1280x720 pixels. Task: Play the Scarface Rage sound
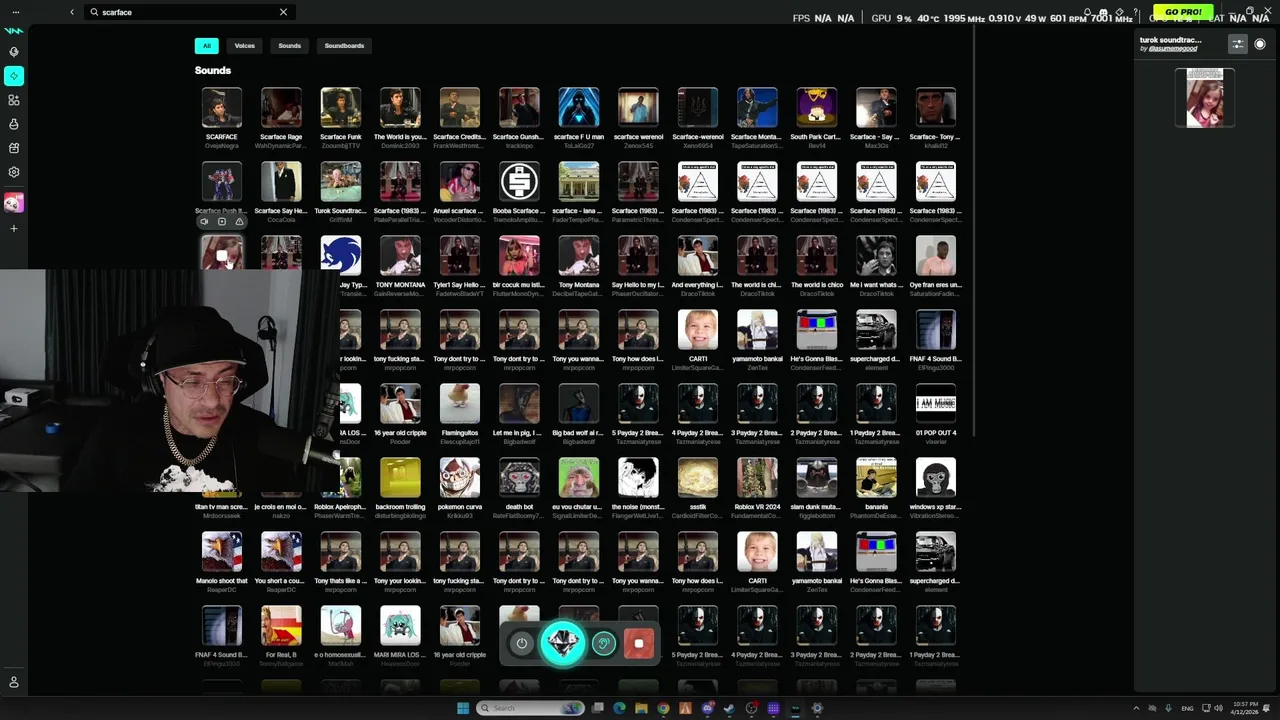click(x=281, y=108)
